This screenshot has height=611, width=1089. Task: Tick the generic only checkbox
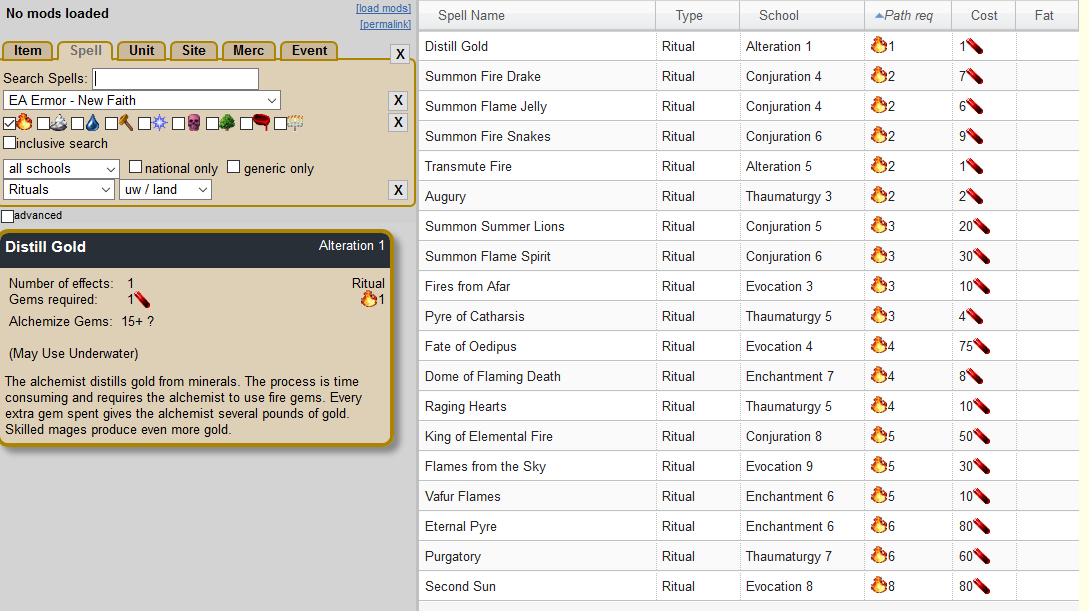(233, 167)
